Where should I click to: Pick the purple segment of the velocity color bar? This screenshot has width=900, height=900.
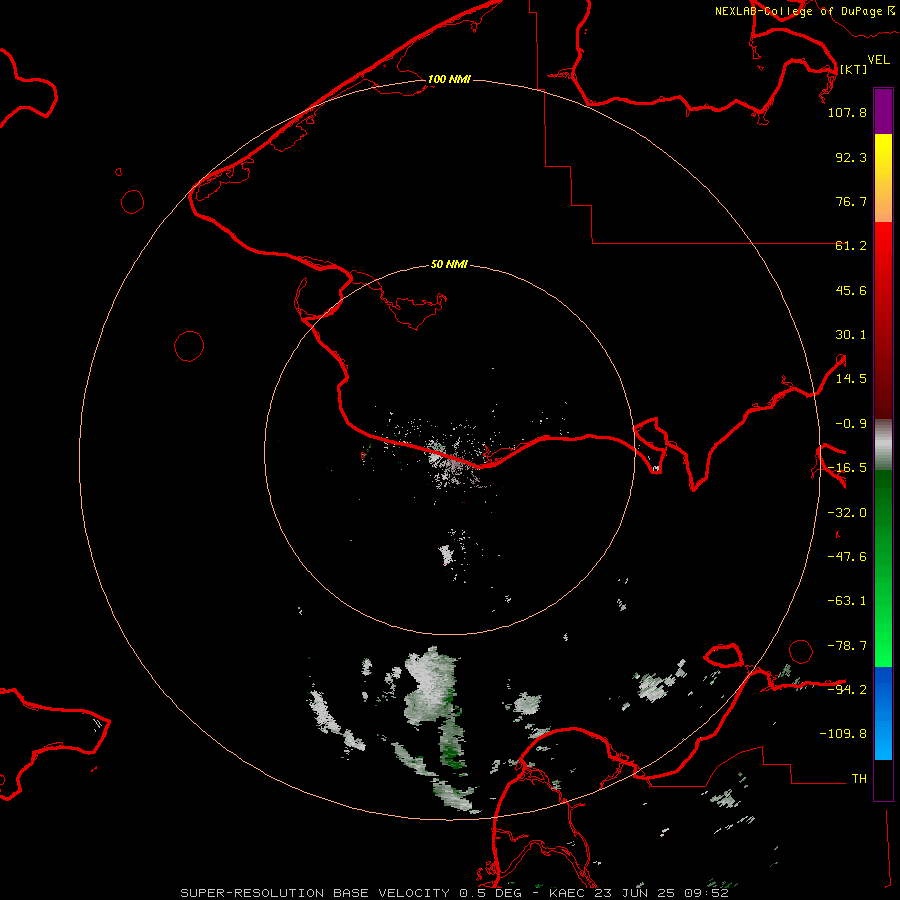pos(883,111)
